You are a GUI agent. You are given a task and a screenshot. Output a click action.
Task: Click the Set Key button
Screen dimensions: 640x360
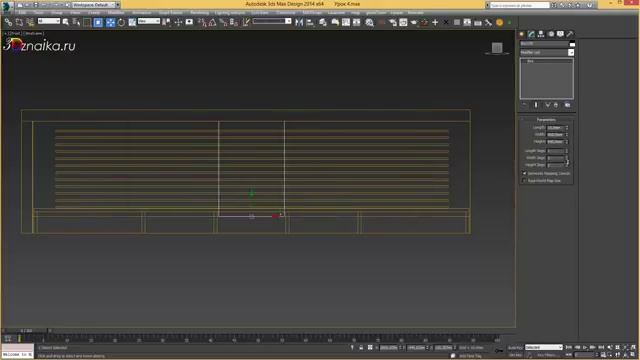515,355
